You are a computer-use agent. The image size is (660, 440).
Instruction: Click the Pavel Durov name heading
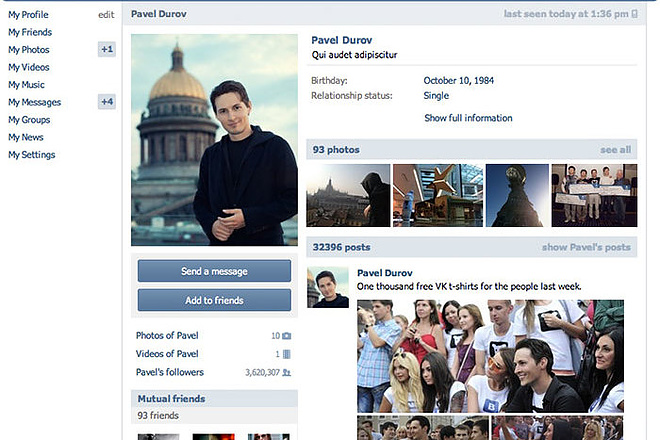[341, 40]
